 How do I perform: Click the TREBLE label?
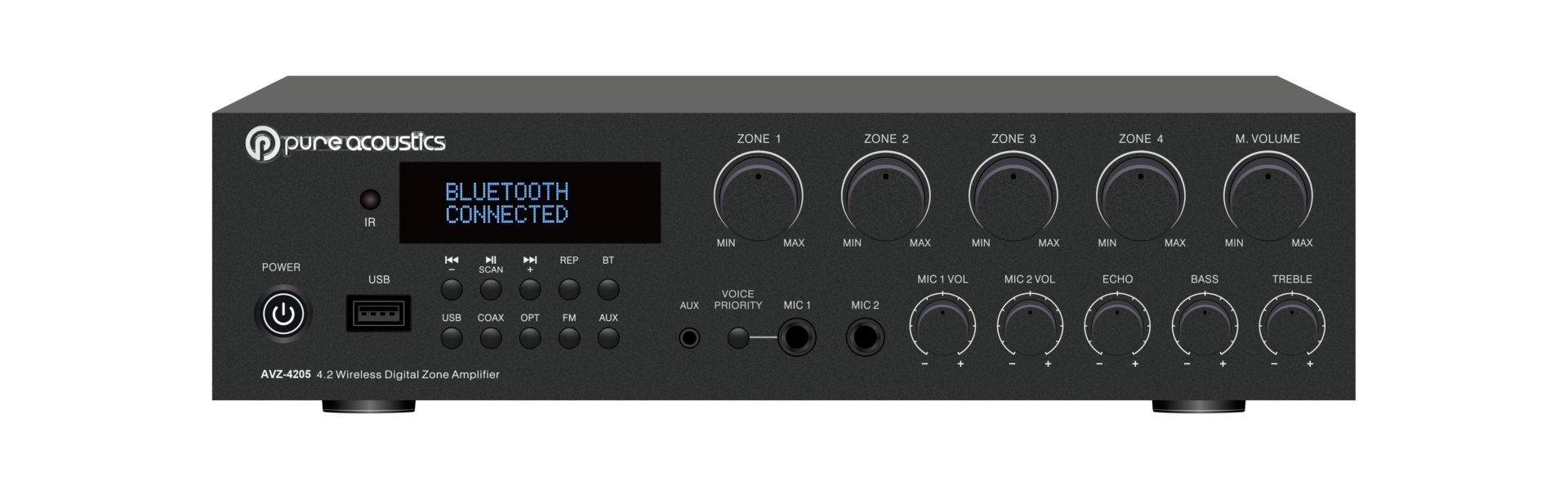(x=1292, y=279)
